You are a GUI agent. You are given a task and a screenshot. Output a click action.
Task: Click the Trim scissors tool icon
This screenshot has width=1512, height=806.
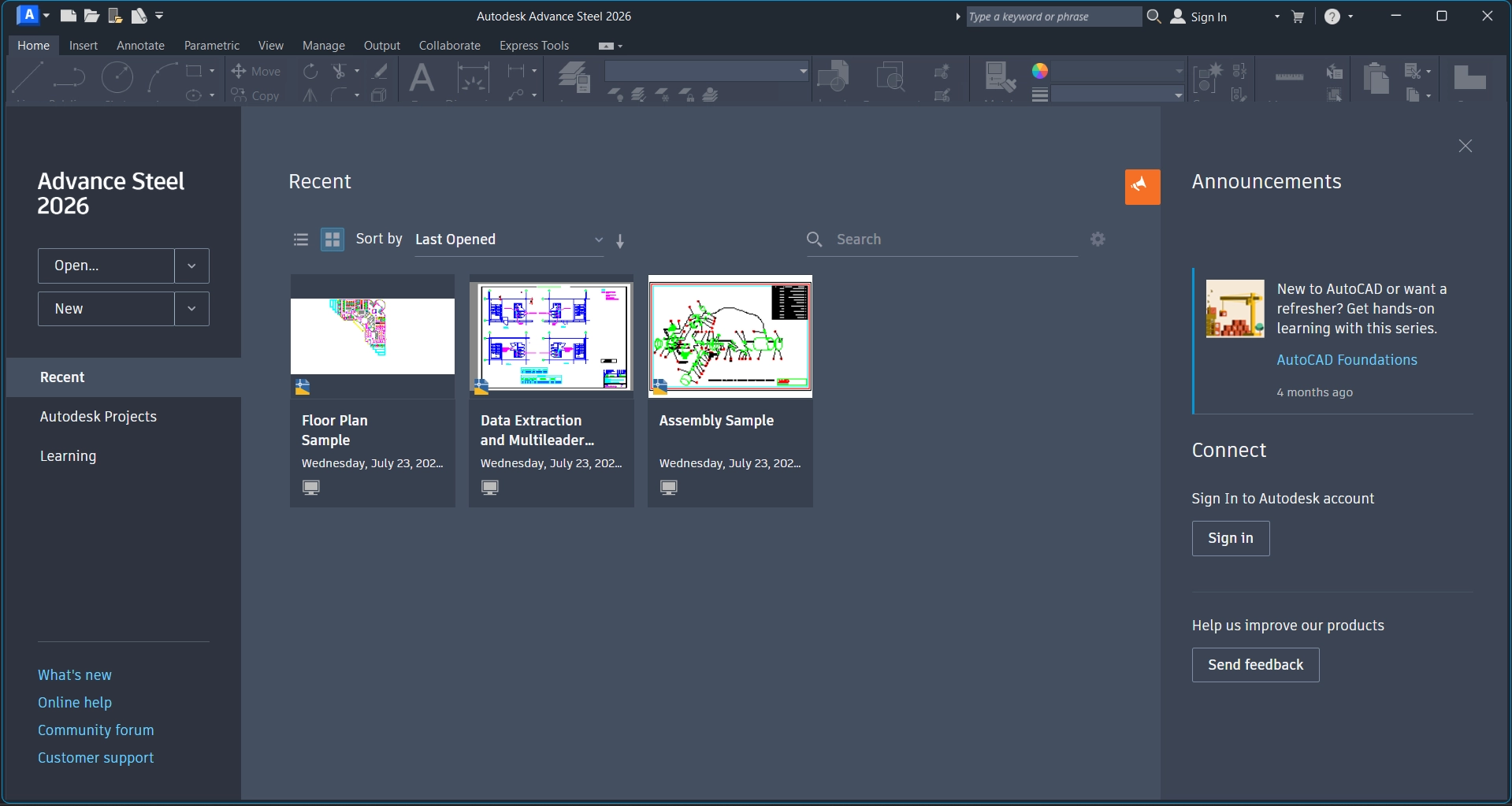tap(340, 71)
